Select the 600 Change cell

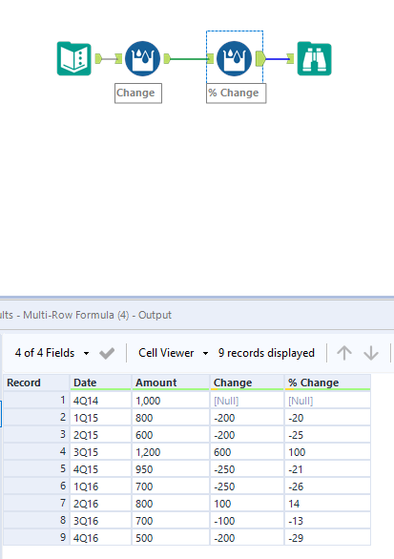click(x=247, y=452)
